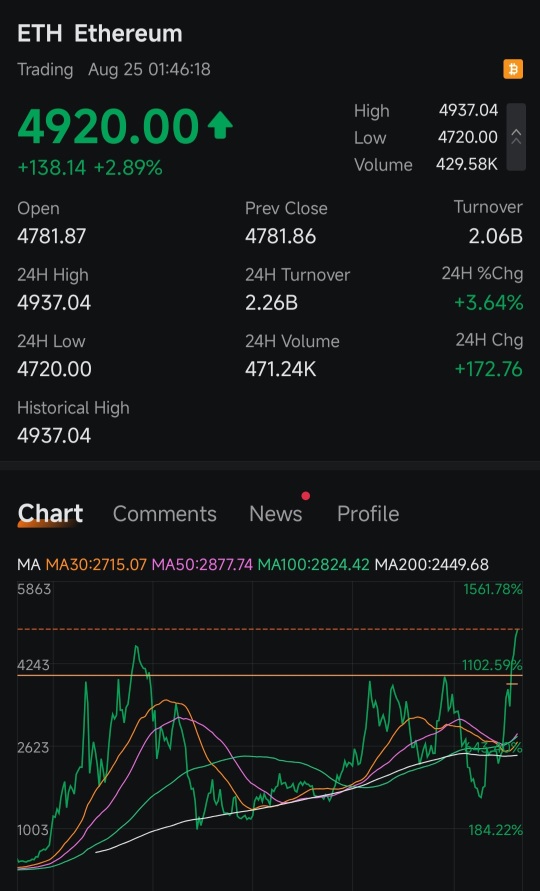Tap the Historical High value 4937.04
The height and width of the screenshot is (891, 540).
tap(54, 436)
